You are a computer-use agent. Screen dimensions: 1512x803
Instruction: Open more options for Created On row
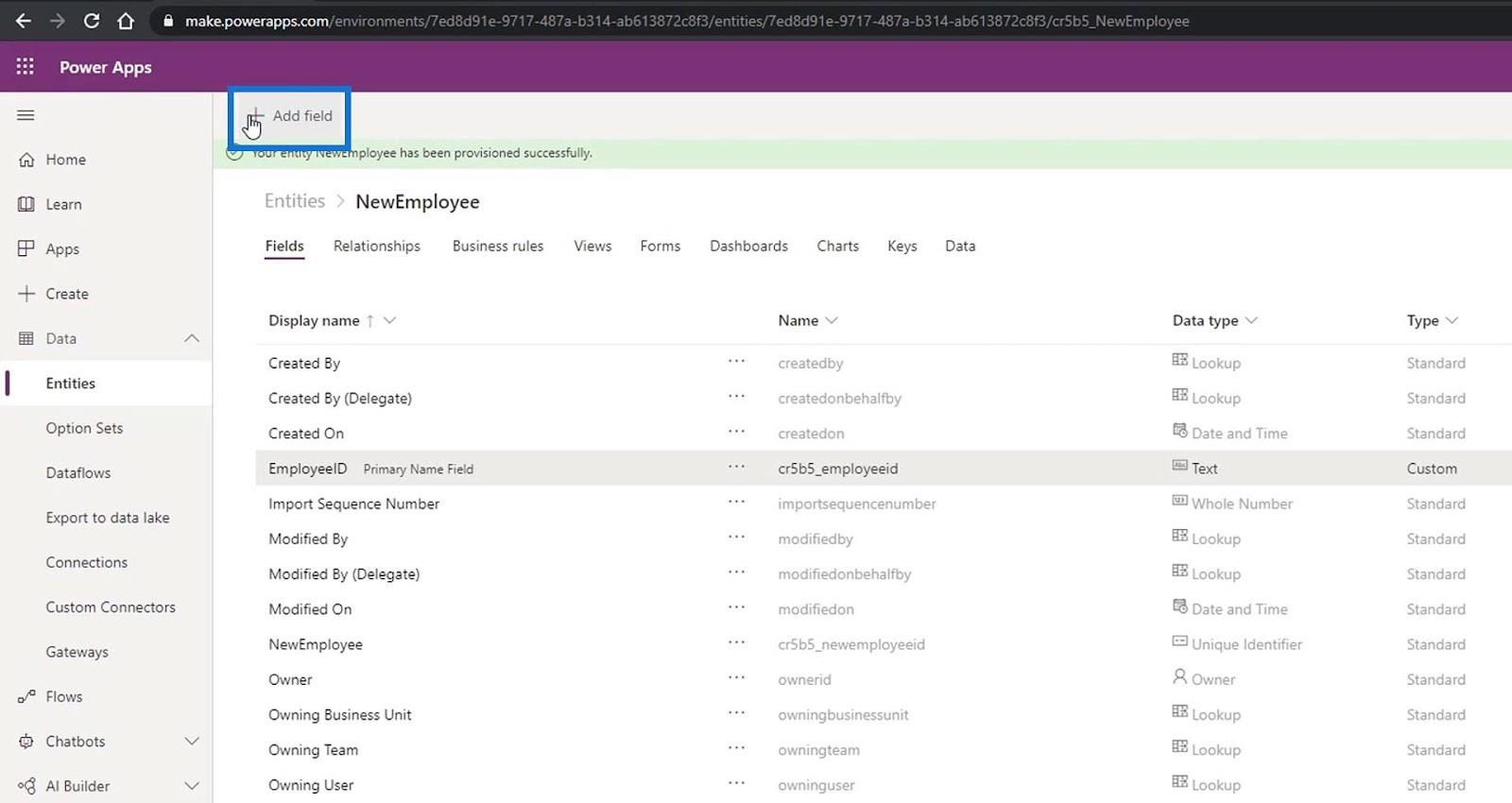click(736, 432)
